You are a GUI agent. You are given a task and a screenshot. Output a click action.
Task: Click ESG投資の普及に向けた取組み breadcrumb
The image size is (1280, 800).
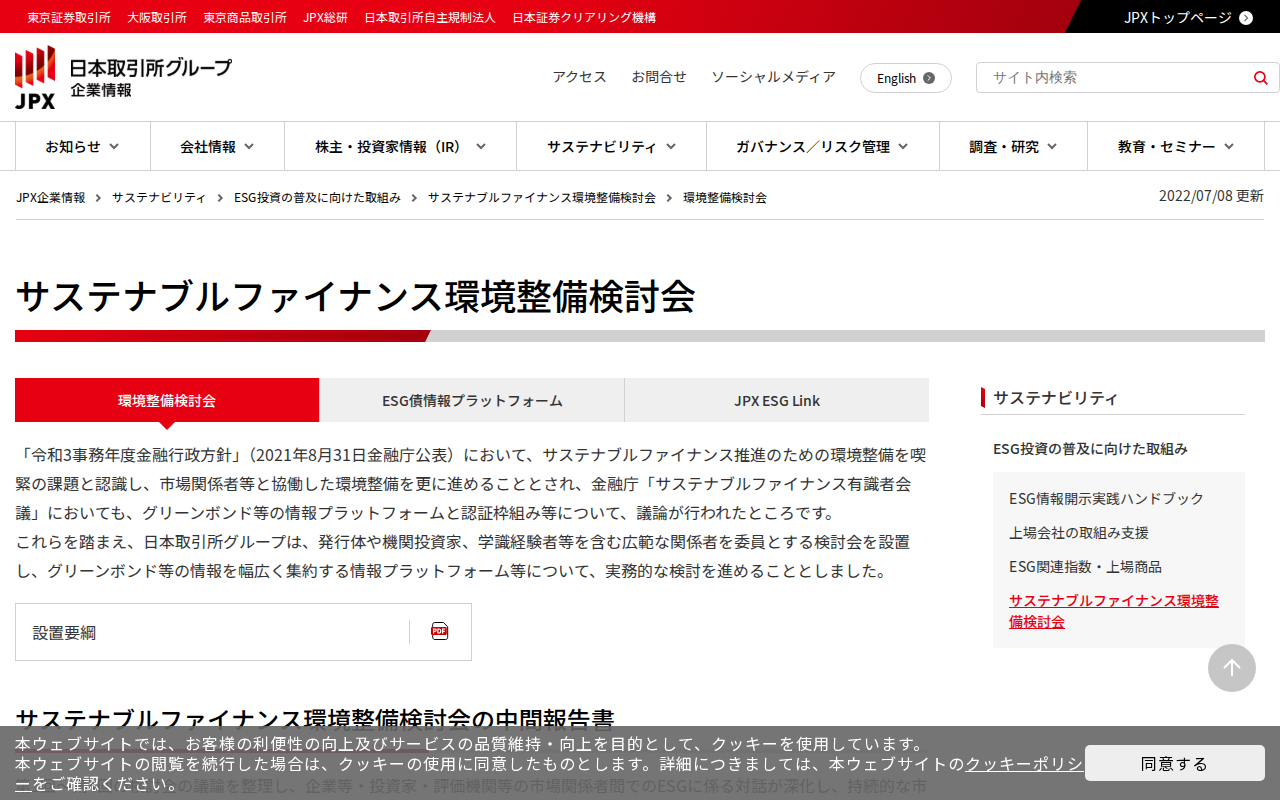click(x=317, y=198)
